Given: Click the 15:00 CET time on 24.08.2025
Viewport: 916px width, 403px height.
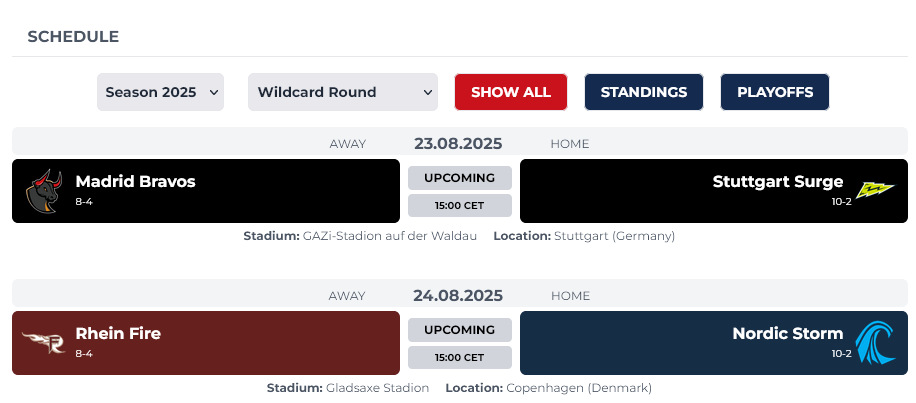Looking at the screenshot, I should 459,358.
